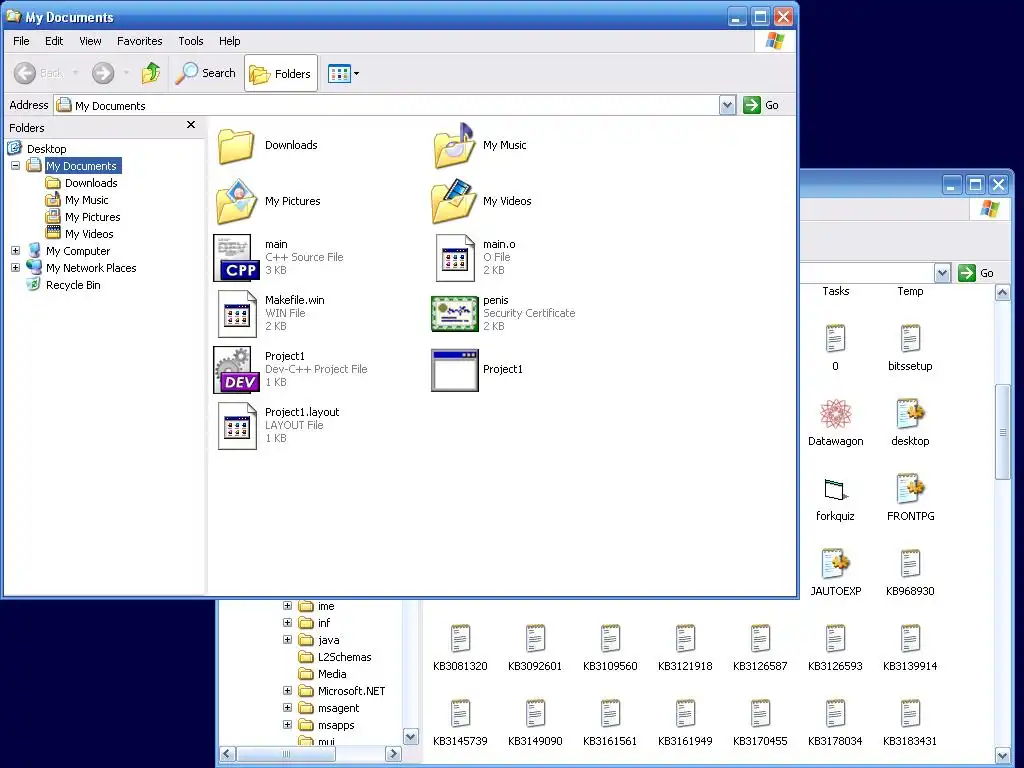Expand the ime folder in background tree
Viewport: 1024px width, 768px height.
coord(287,606)
